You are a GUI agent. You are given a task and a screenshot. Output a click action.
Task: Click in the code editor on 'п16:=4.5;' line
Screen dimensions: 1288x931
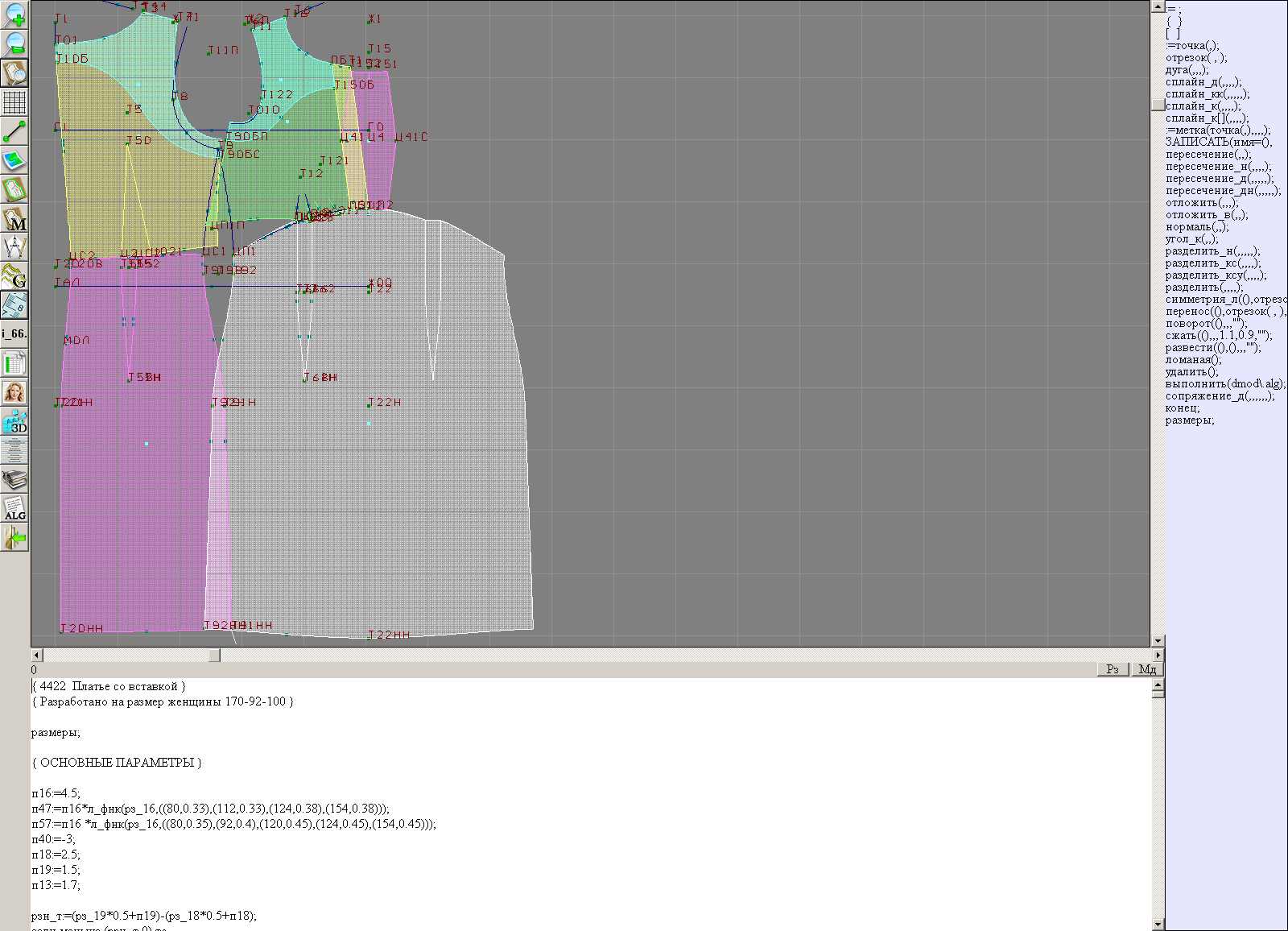(x=56, y=793)
